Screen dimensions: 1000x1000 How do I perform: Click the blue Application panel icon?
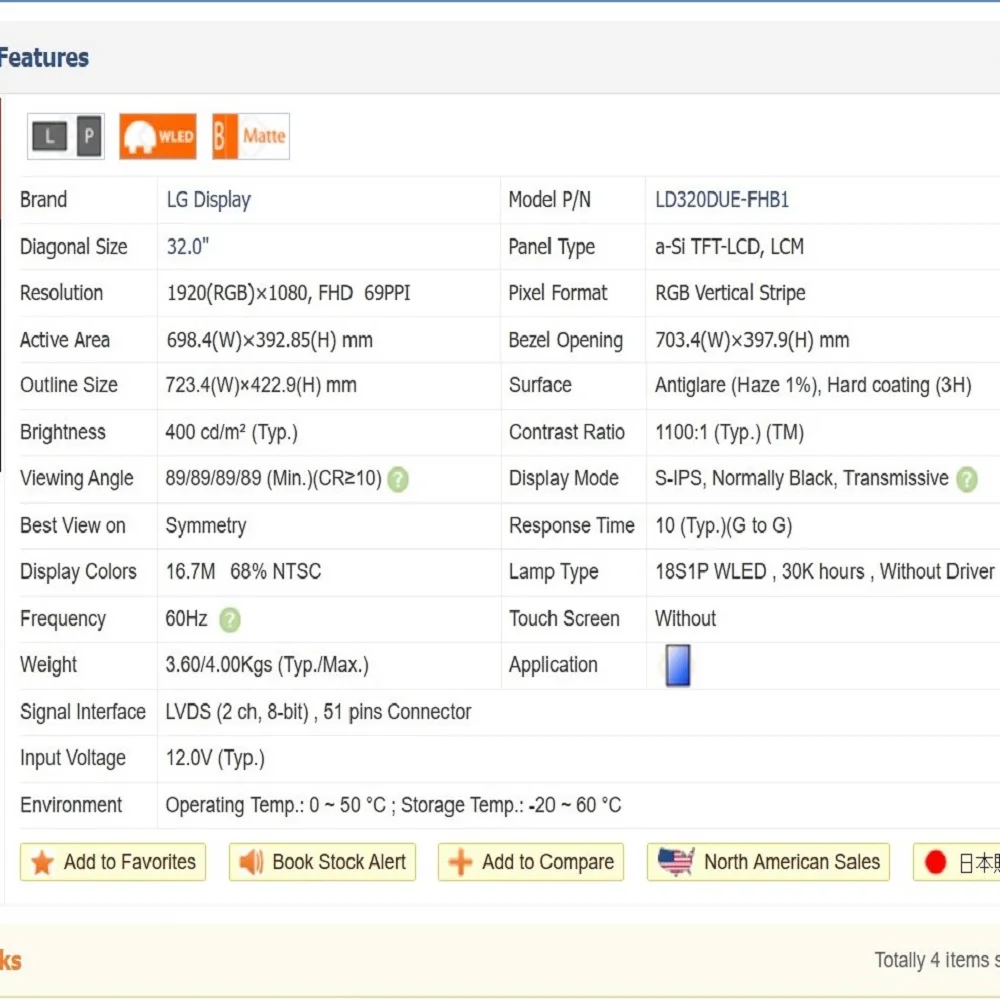pos(677,665)
